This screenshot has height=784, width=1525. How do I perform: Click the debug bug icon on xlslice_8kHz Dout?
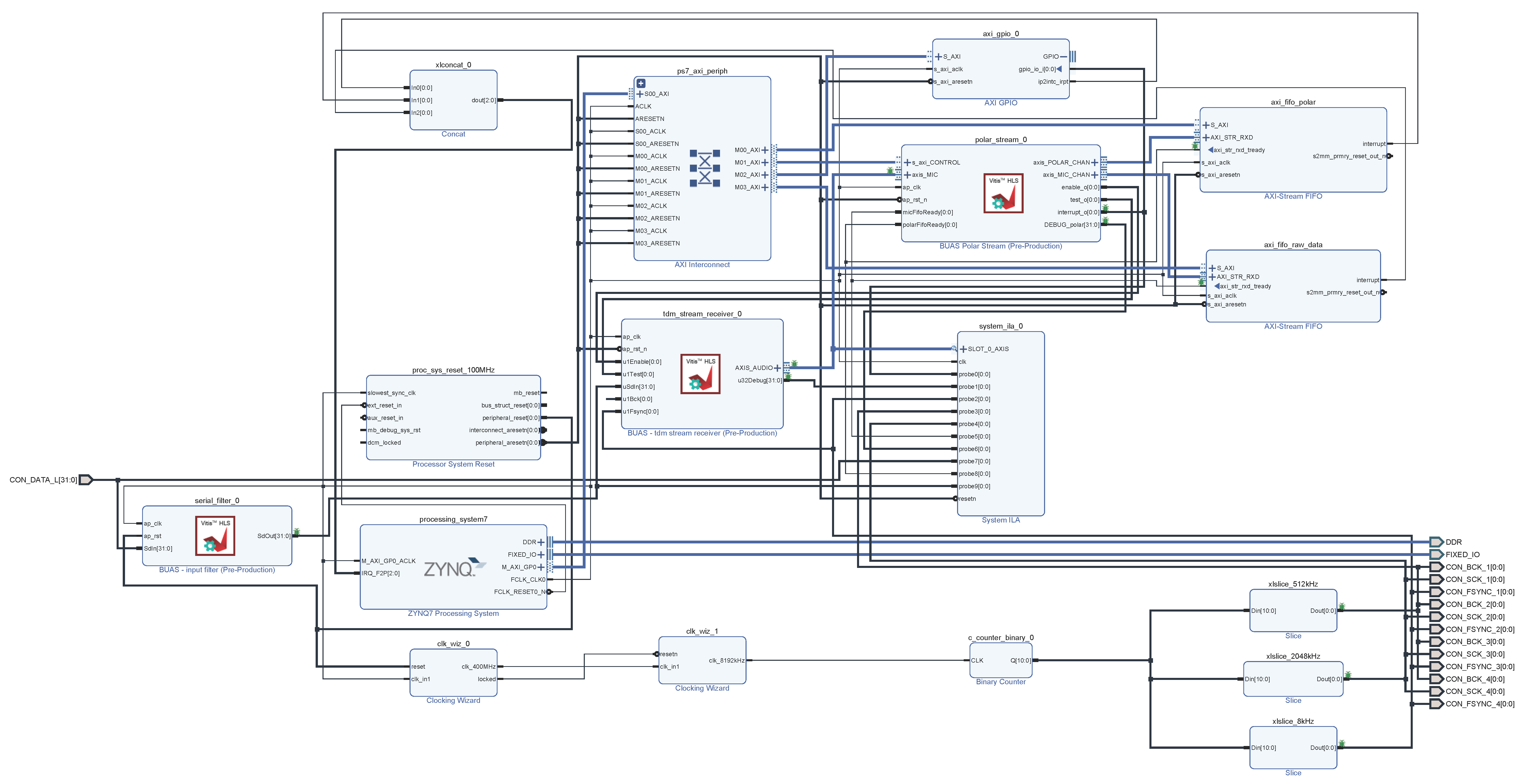(x=1342, y=744)
